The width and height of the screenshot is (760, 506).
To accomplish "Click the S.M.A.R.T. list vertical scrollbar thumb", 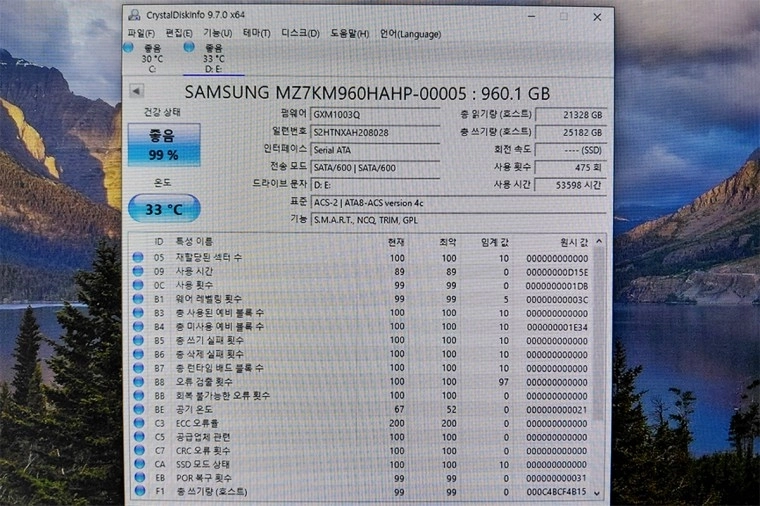I will [x=599, y=333].
